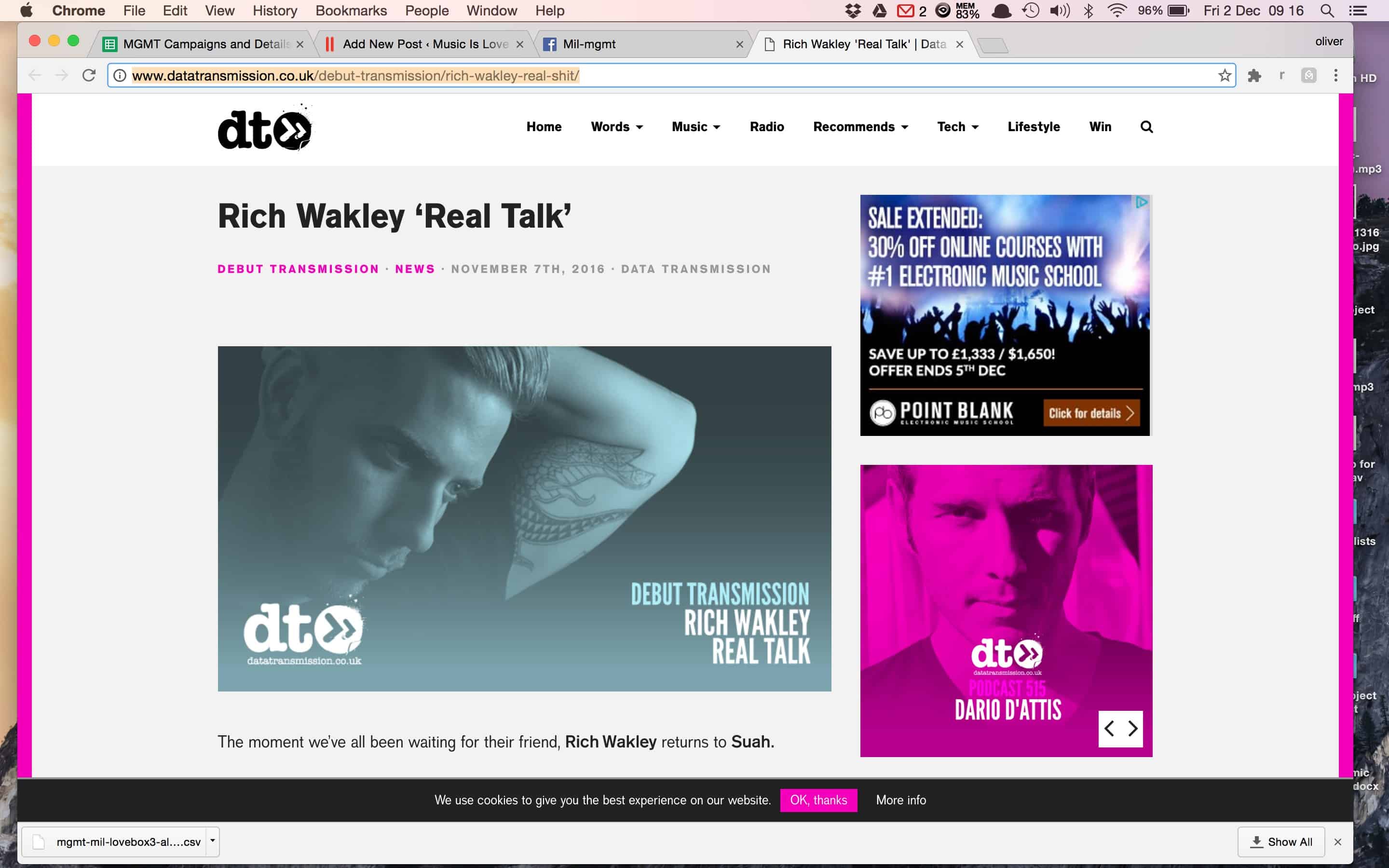Show next podcast slide arrow
Image resolution: width=1389 pixels, height=868 pixels.
[x=1132, y=729]
